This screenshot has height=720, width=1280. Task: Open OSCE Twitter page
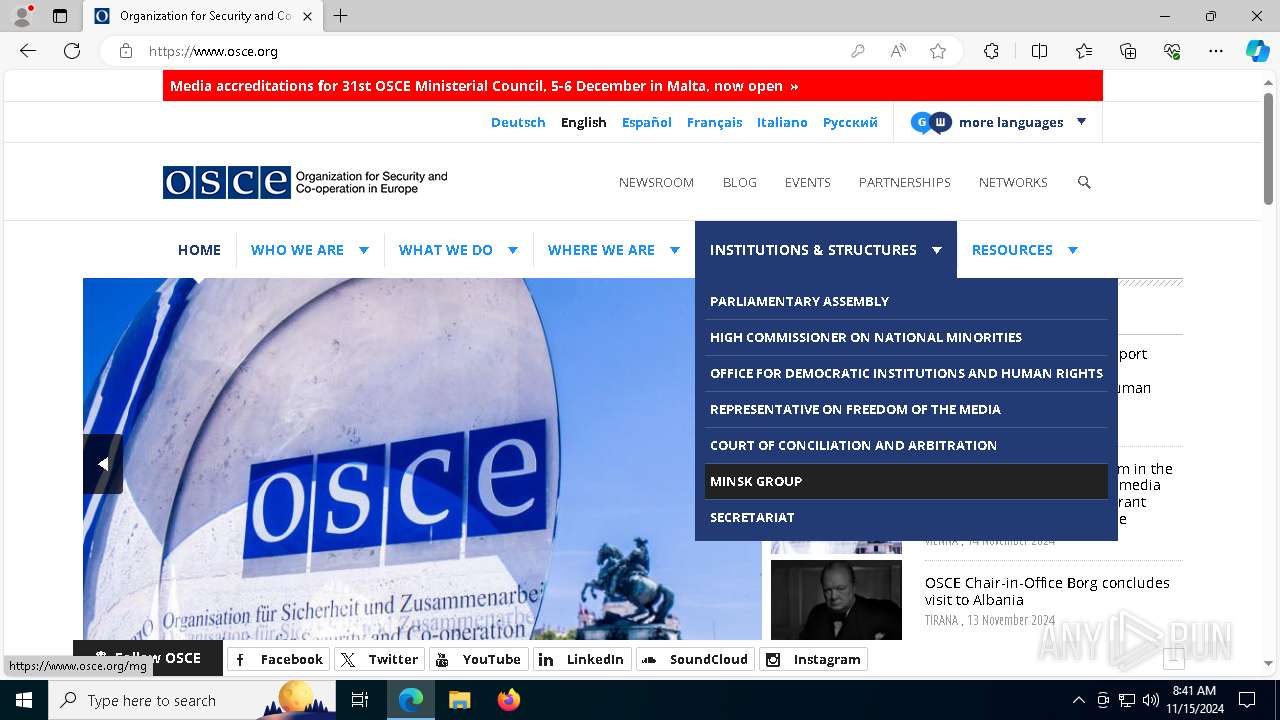click(380, 659)
